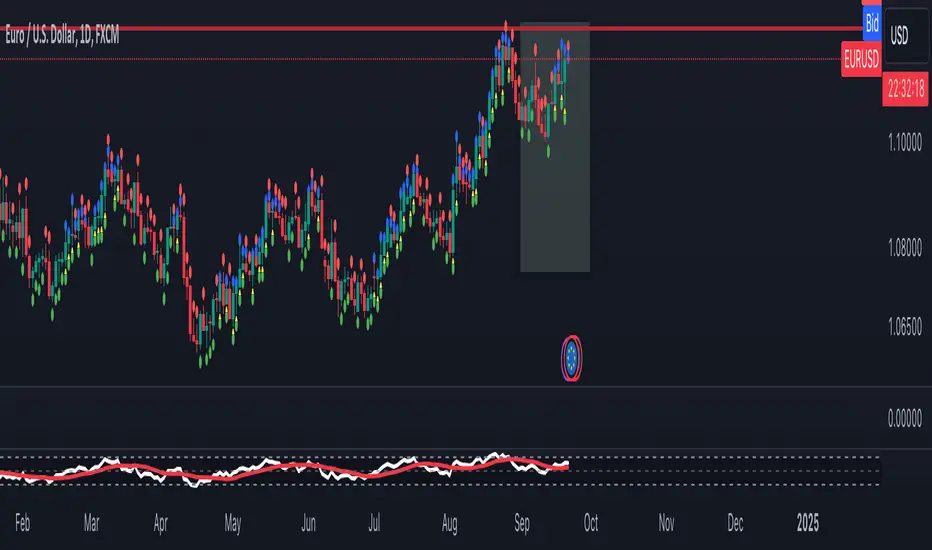Click the 2025 label on time axis
Screen dimensions: 932x550
[x=808, y=523]
